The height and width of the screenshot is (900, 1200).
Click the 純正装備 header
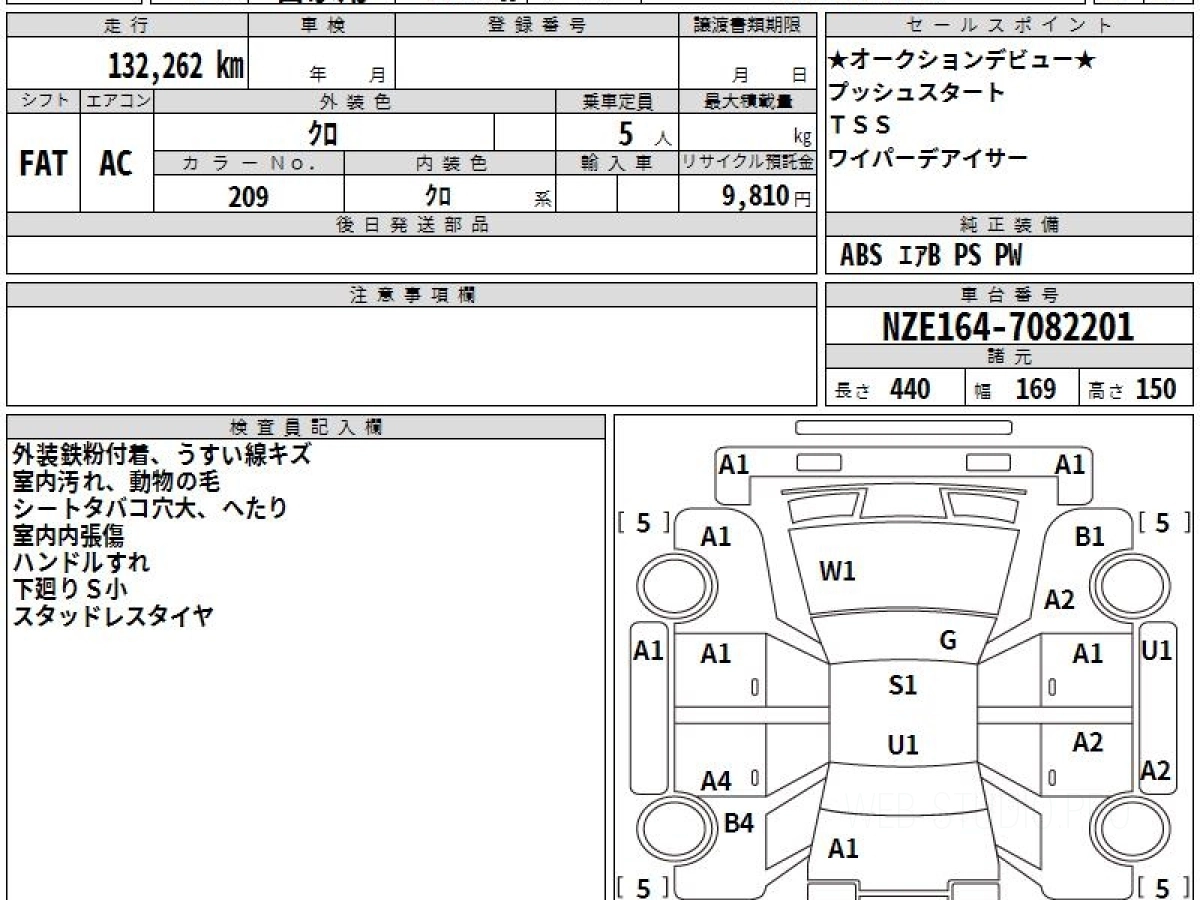tap(1010, 225)
